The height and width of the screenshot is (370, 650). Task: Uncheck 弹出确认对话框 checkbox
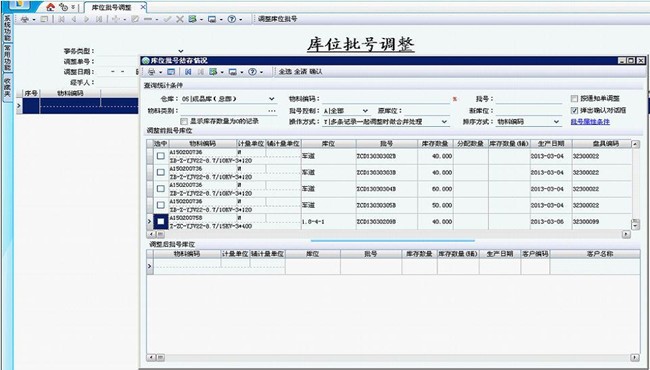(574, 110)
